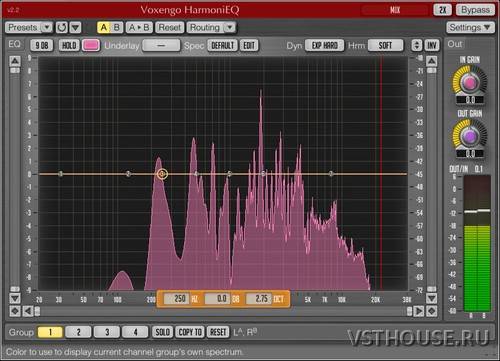Click the up arrow on right spectrum scale

pos(431,61)
